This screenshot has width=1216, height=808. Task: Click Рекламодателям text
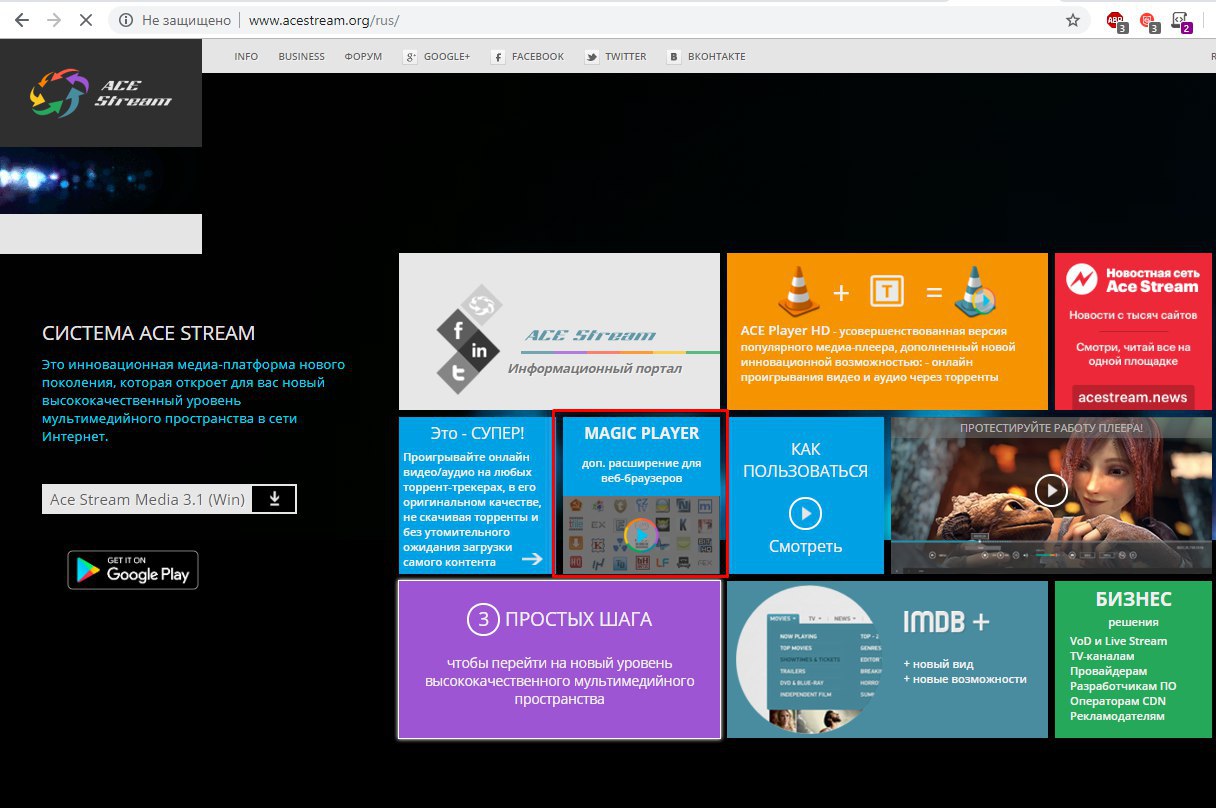(x=1117, y=716)
